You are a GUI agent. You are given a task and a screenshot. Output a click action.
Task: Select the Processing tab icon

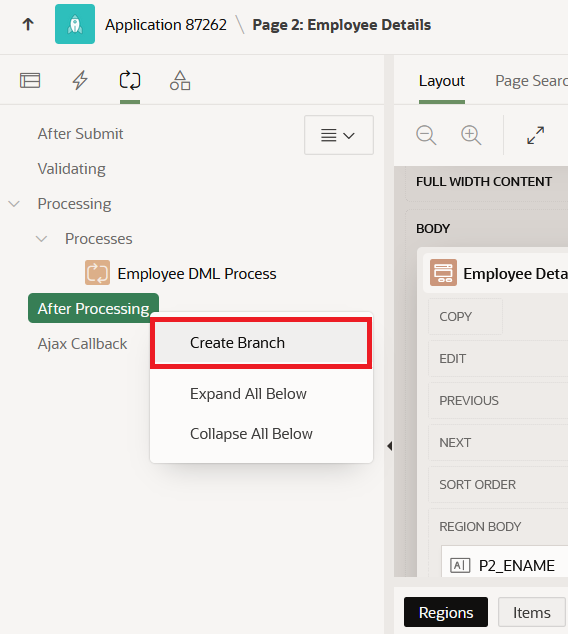pyautogui.click(x=130, y=80)
